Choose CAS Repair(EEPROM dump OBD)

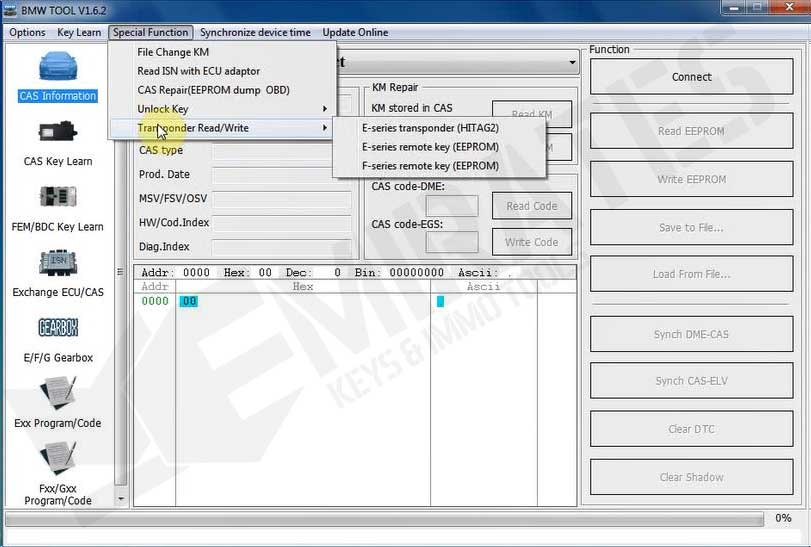click(x=222, y=90)
